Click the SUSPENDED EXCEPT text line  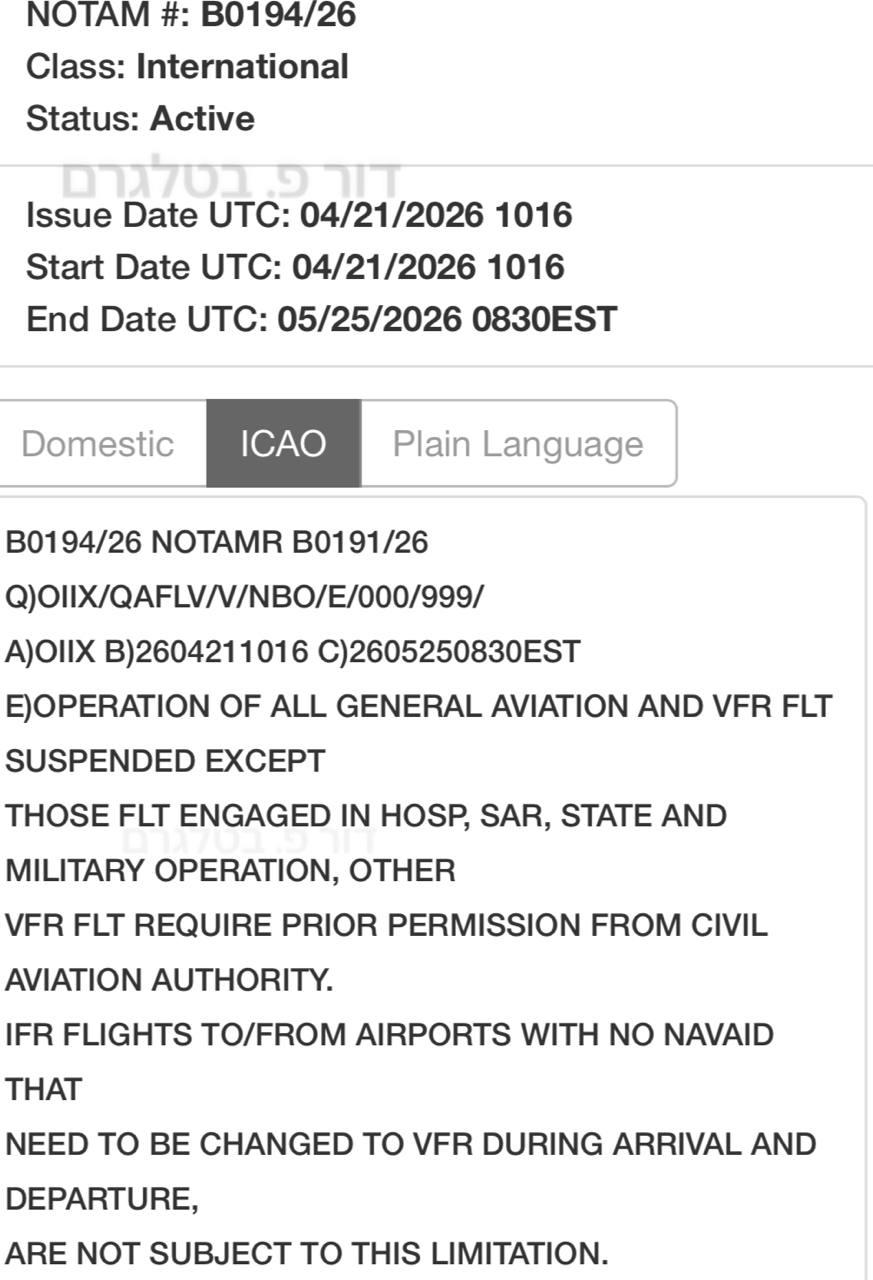click(x=166, y=762)
